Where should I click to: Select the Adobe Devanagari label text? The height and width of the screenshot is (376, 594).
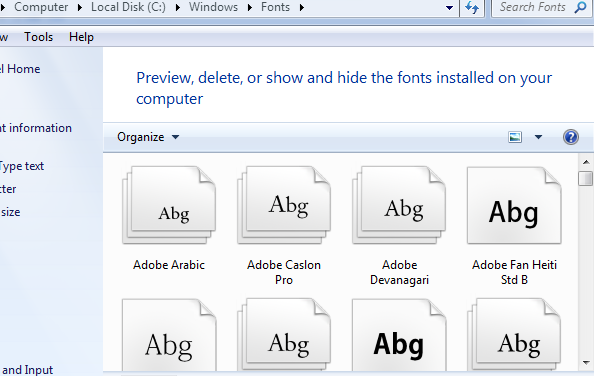tap(399, 272)
